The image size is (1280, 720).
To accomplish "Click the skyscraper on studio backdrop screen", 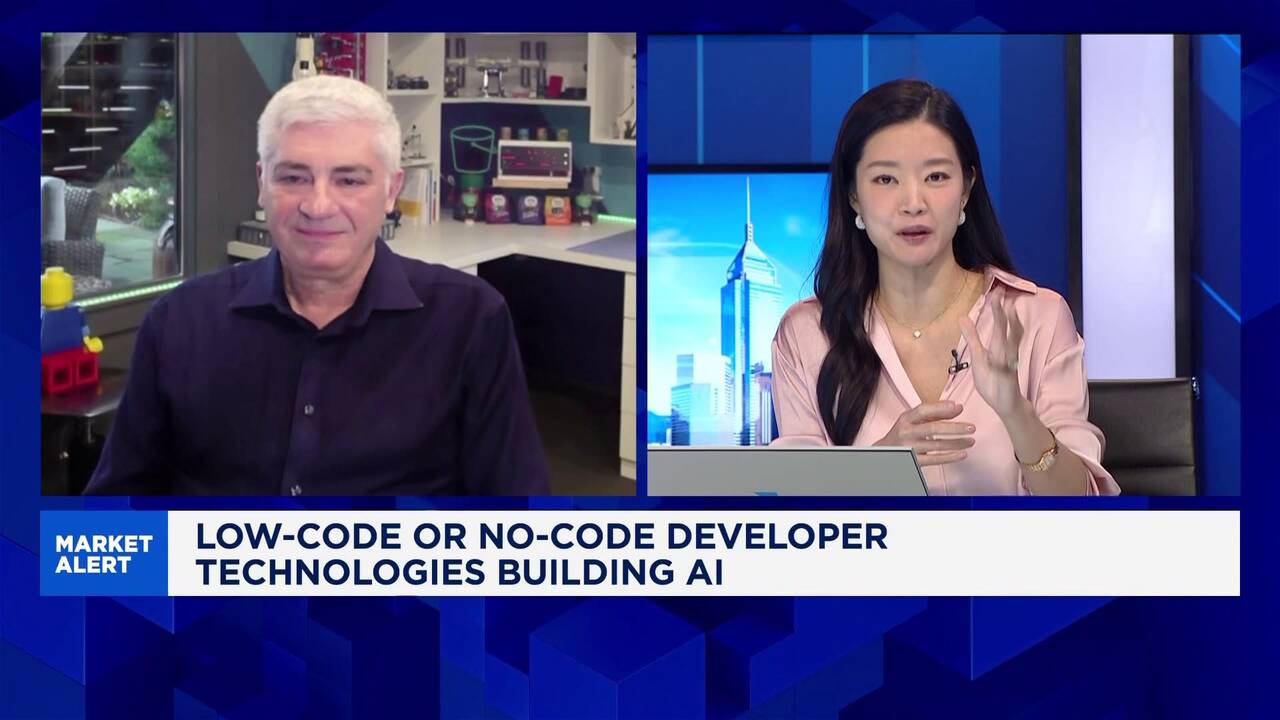I will point(747,320).
